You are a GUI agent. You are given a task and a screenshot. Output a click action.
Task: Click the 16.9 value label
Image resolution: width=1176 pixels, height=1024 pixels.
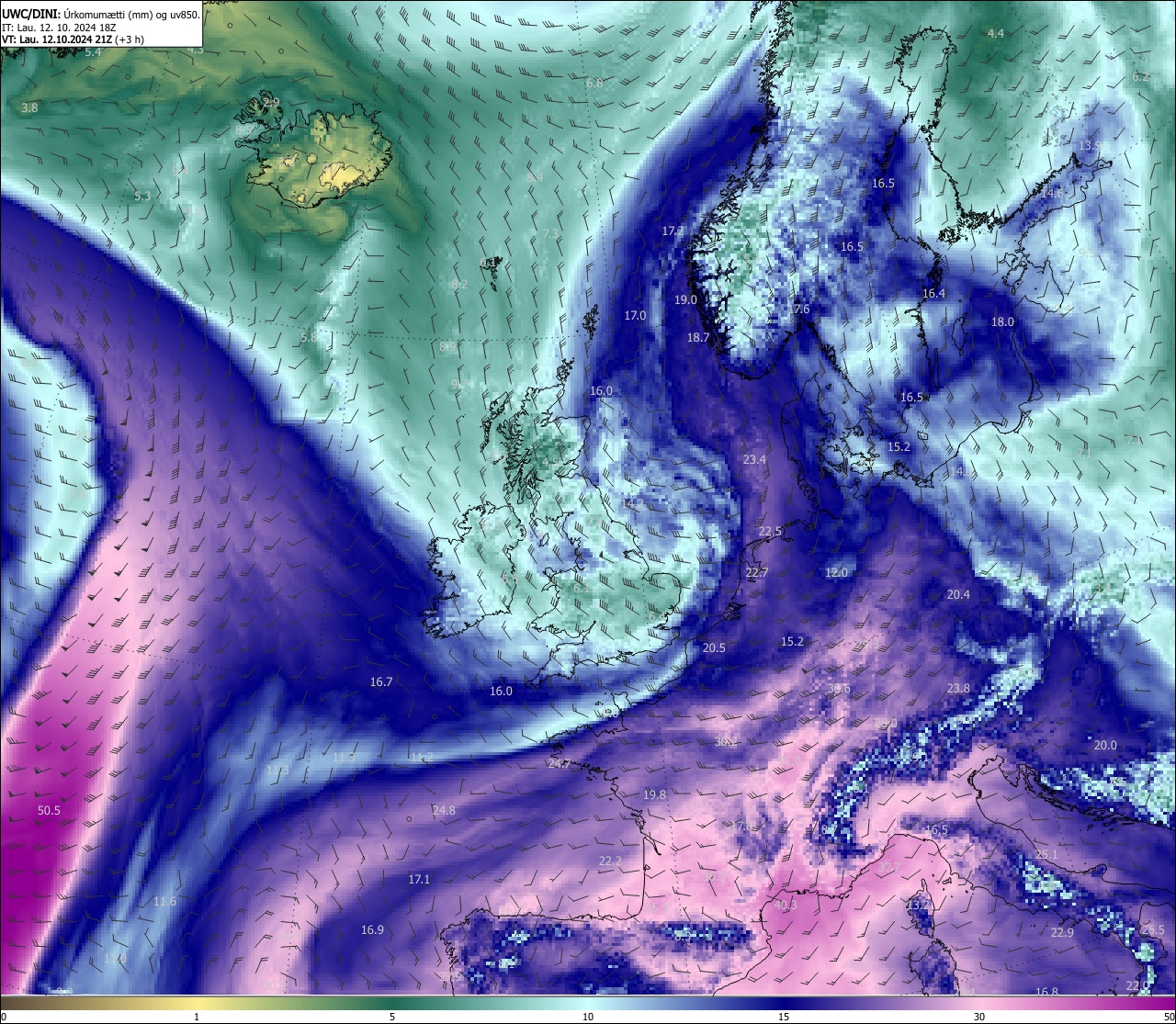372,929
